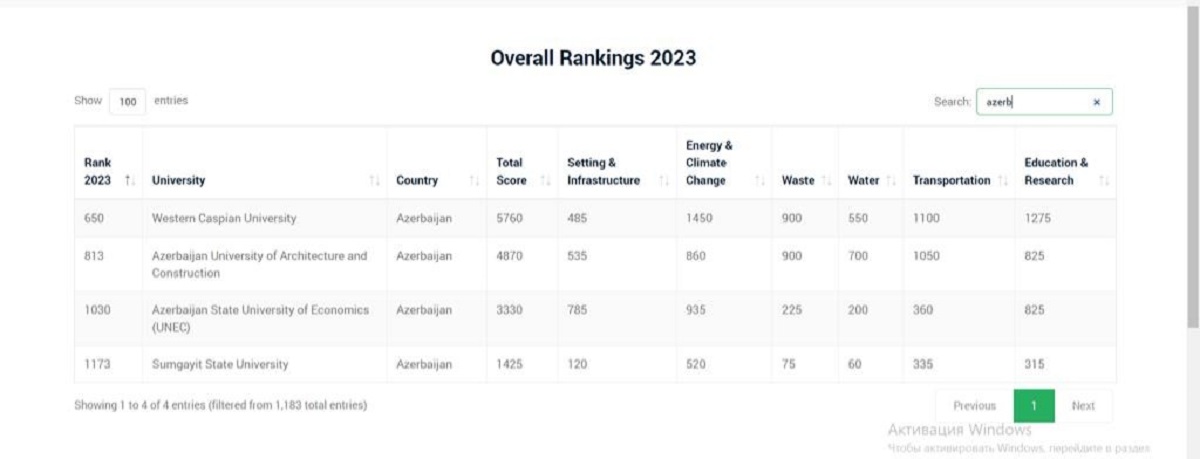This screenshot has width=1200, height=459.
Task: Select Sumgayit State University row
Action: tap(595, 364)
